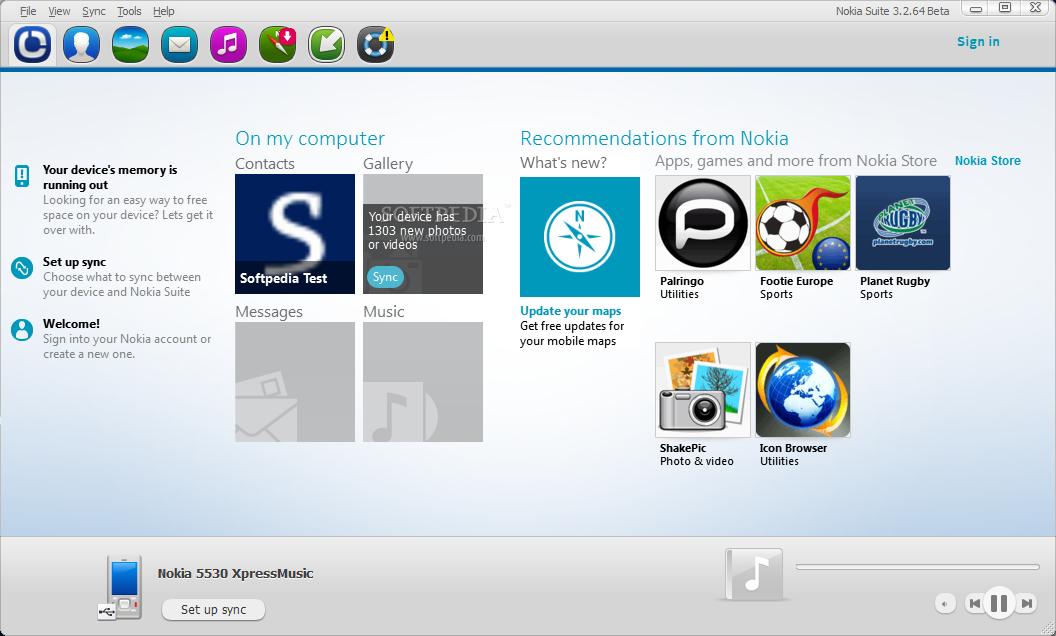Screen dimensions: 1056x636
Task: Pause the music playback
Action: pyautogui.click(x=999, y=603)
